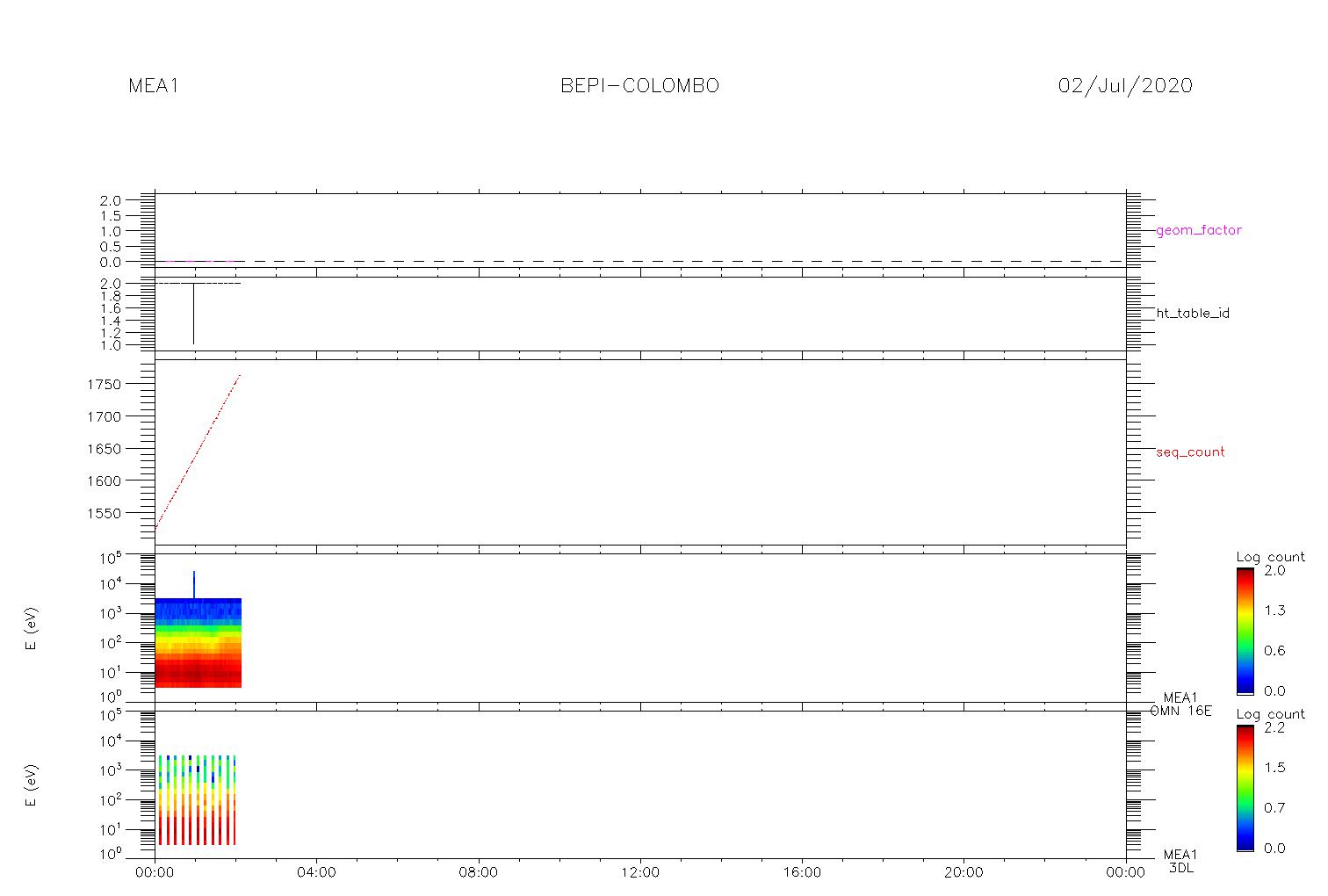Click the upper Log count color bar
This screenshot has height=896, width=1328.
pyautogui.click(x=1245, y=631)
